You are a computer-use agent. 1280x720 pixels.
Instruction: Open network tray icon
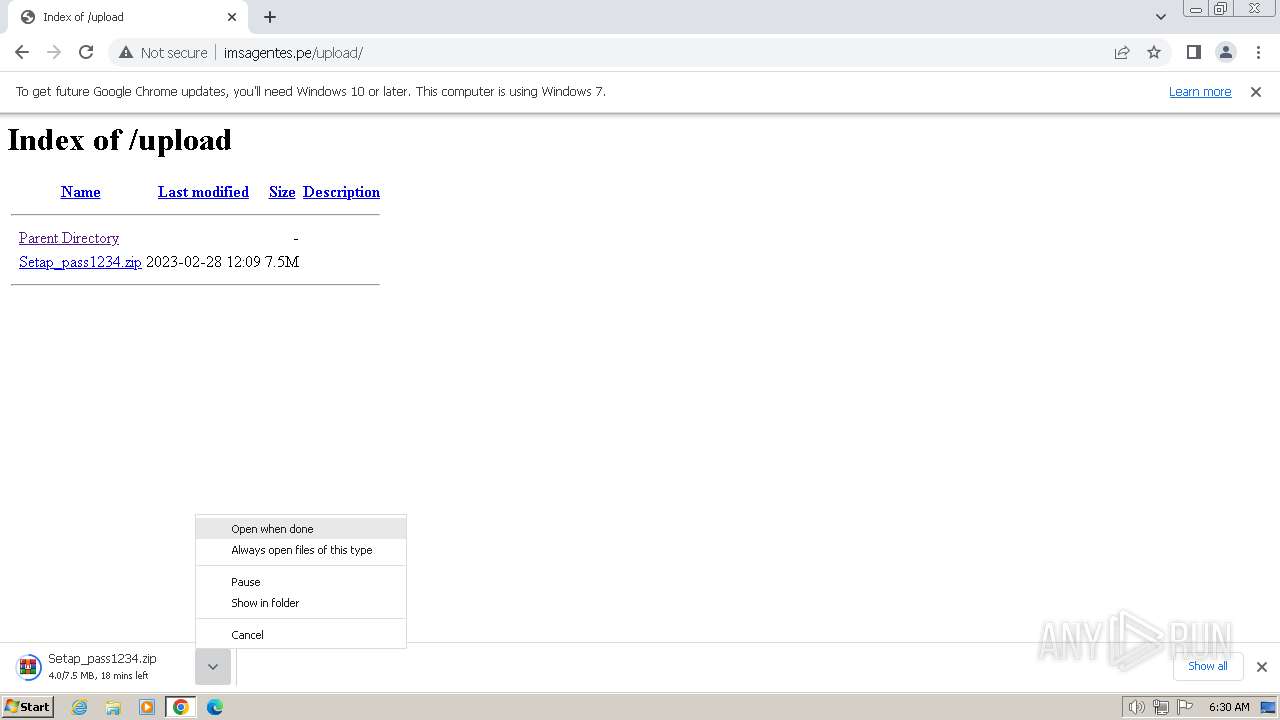1161,707
